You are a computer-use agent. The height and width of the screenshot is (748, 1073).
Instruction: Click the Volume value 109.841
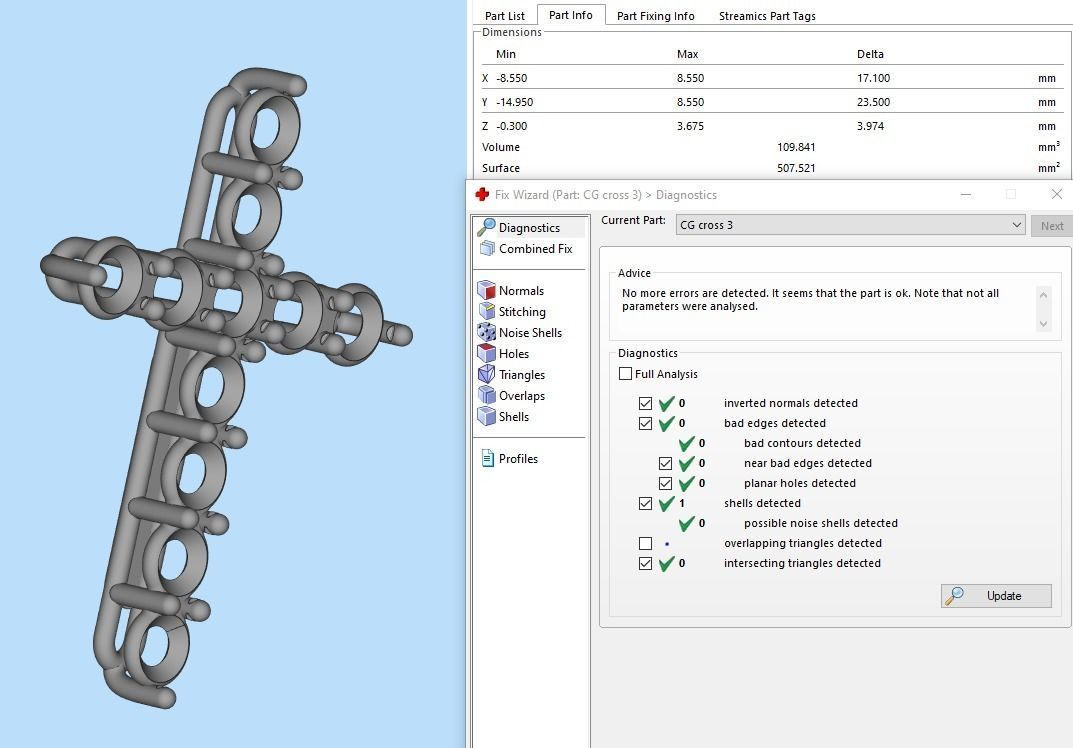(796, 147)
